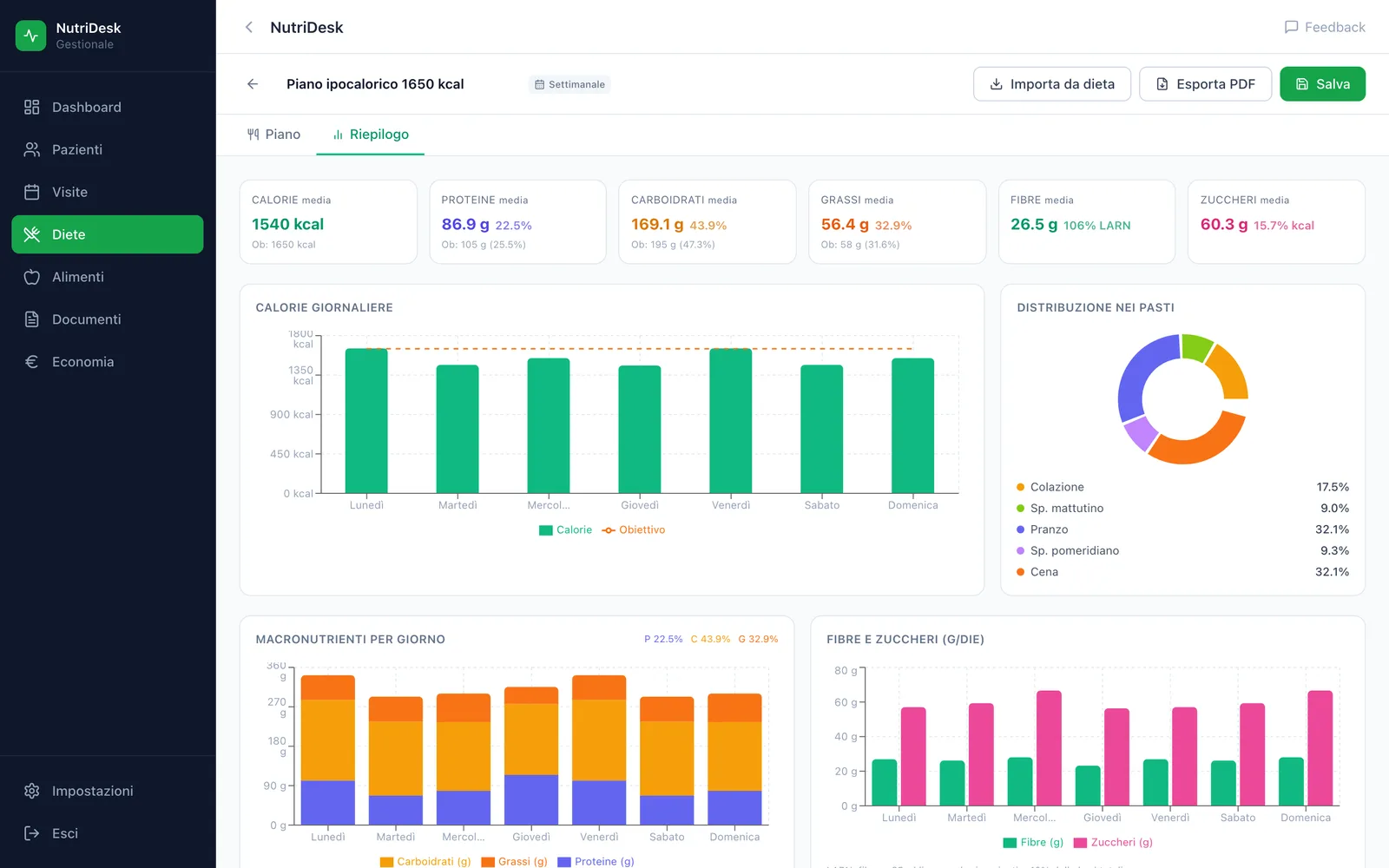
Task: Toggle the Zuccheri (g) legend entry
Action: [1114, 843]
